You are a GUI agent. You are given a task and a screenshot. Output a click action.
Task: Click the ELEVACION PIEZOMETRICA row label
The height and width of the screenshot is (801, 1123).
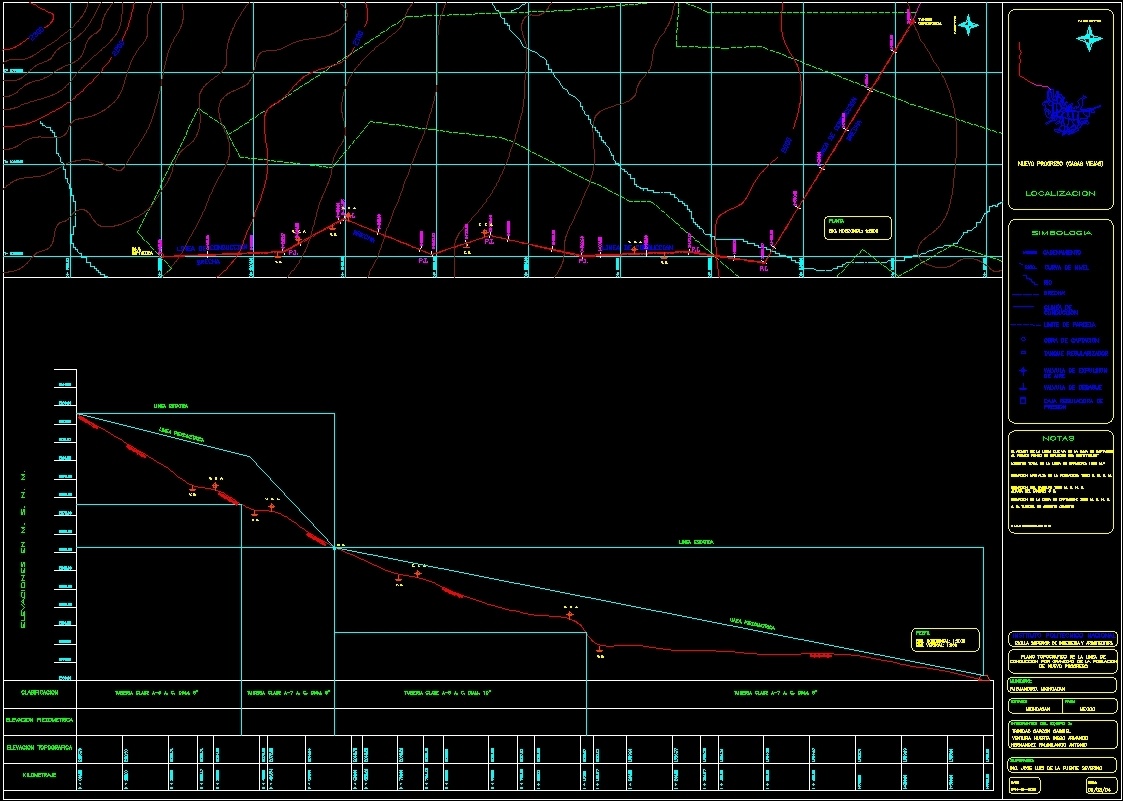[x=39, y=720]
